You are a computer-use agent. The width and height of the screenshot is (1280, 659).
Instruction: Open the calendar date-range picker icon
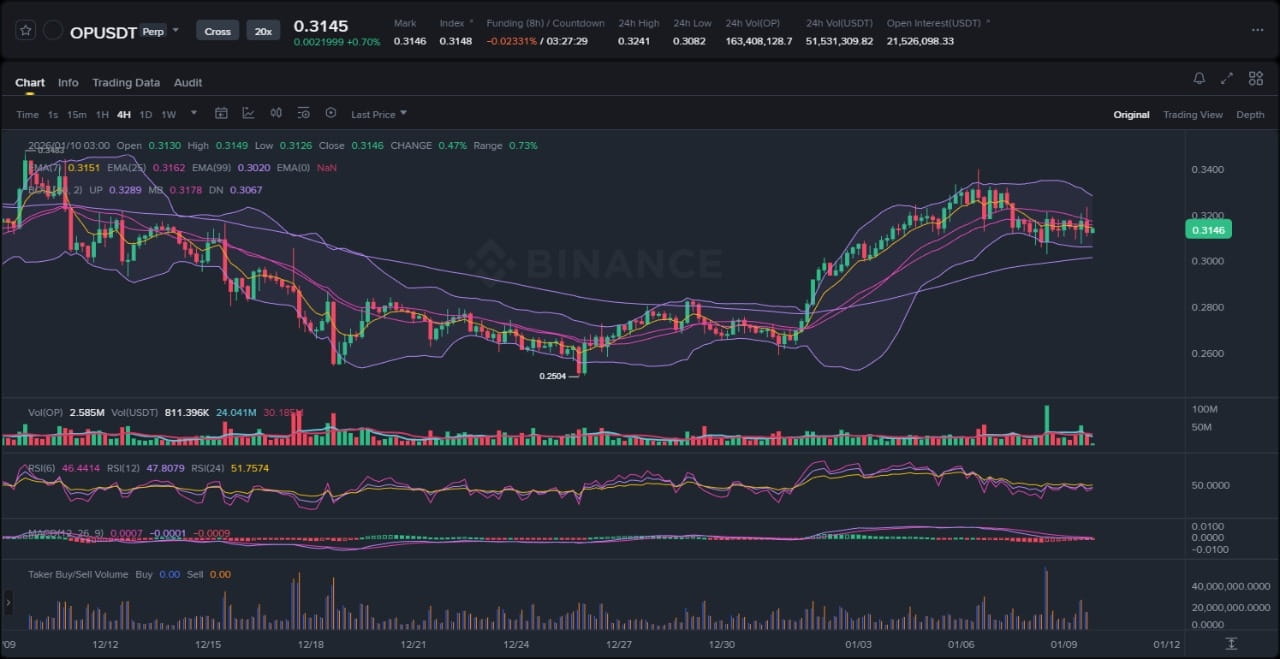(x=222, y=113)
